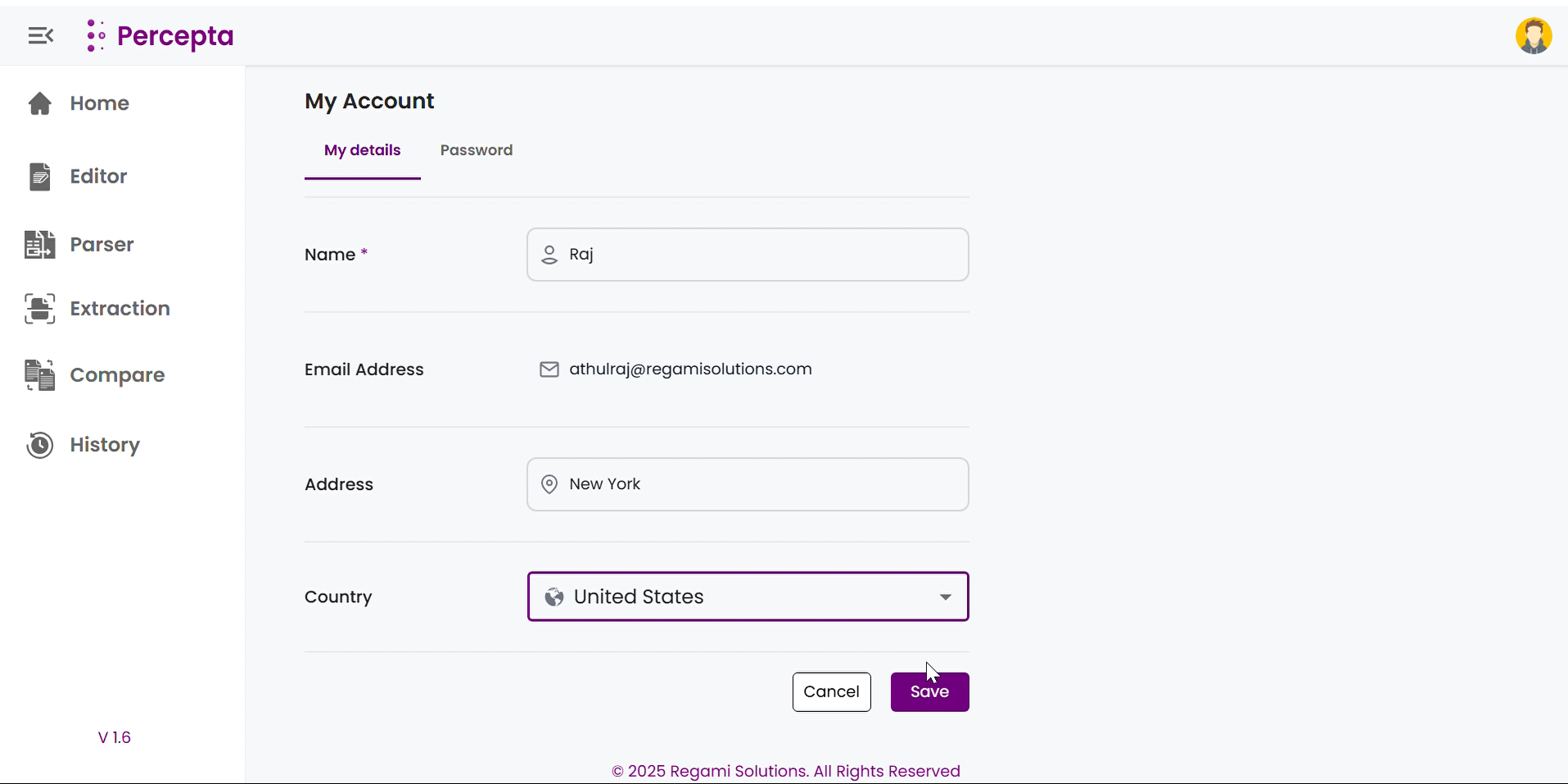The image size is (1568, 784).
Task: Expand the Country dropdown arrow
Action: (x=946, y=597)
